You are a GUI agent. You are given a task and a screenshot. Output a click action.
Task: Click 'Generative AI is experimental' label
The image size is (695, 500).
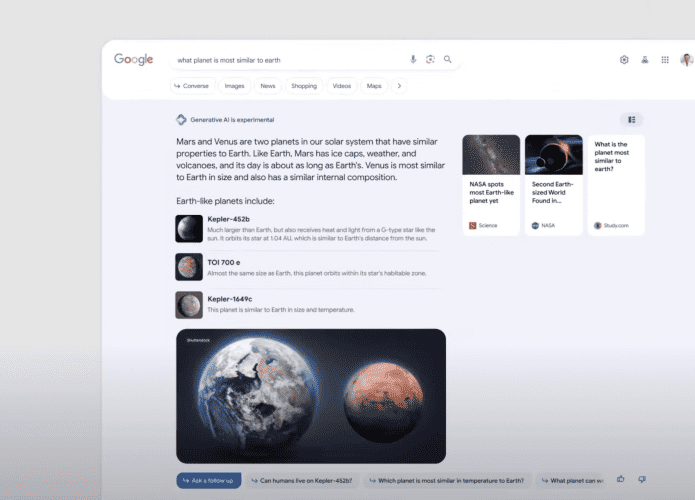coord(232,120)
